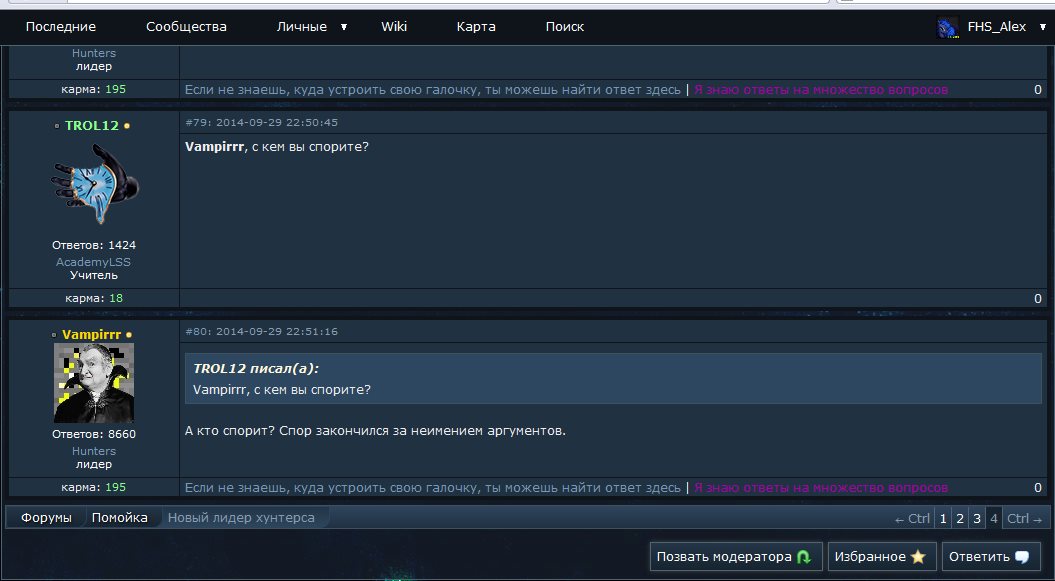
Task: Open the AcademyLSS community link
Action: (x=94, y=262)
